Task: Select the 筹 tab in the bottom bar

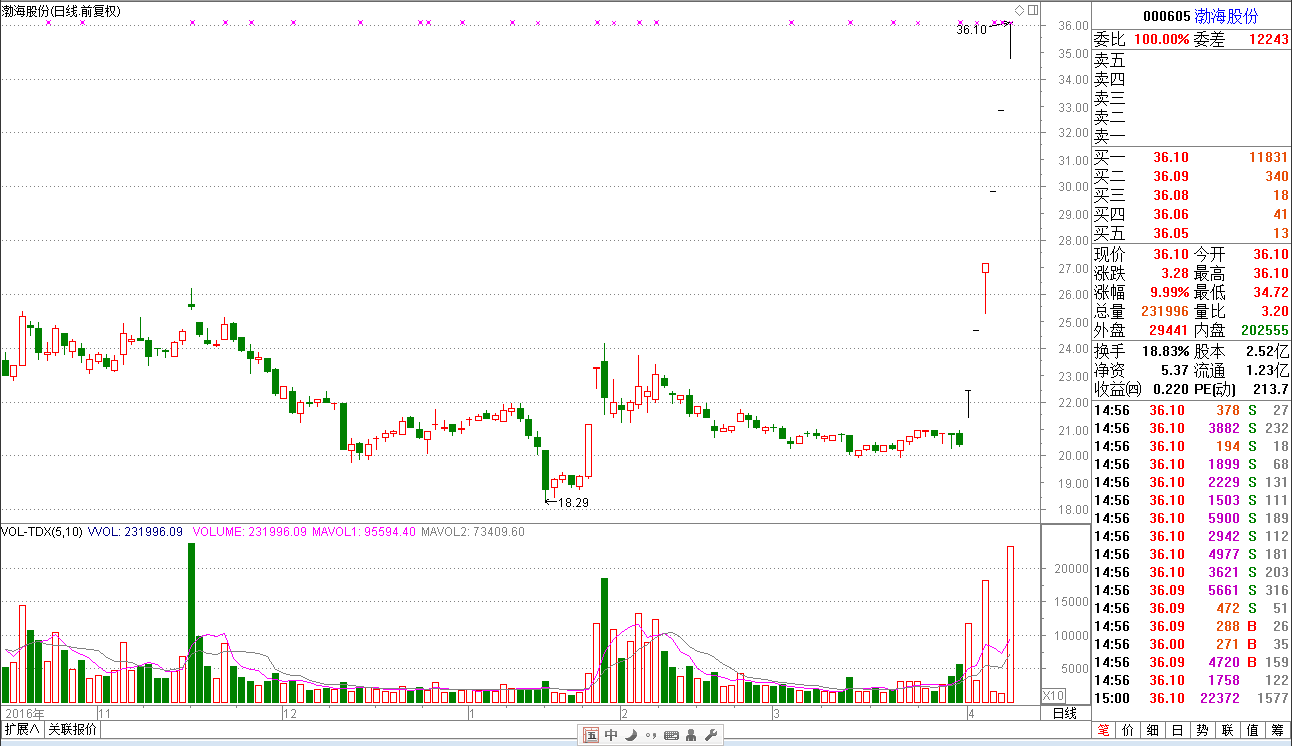Action: [1278, 730]
